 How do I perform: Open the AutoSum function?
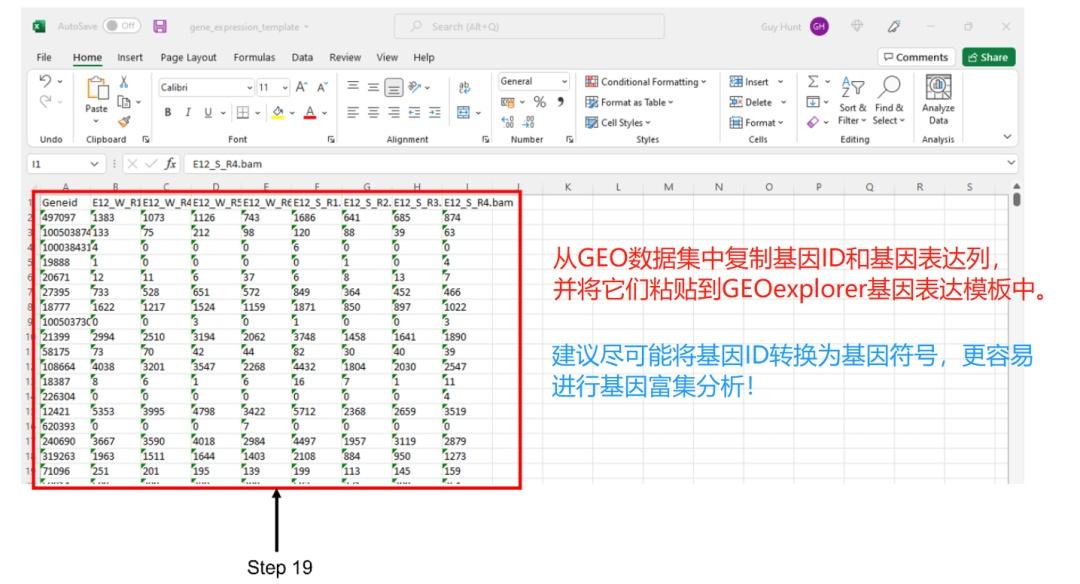tap(812, 81)
